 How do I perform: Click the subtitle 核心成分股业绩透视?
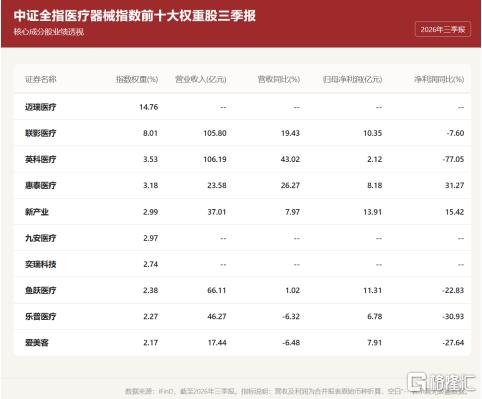point(49,32)
